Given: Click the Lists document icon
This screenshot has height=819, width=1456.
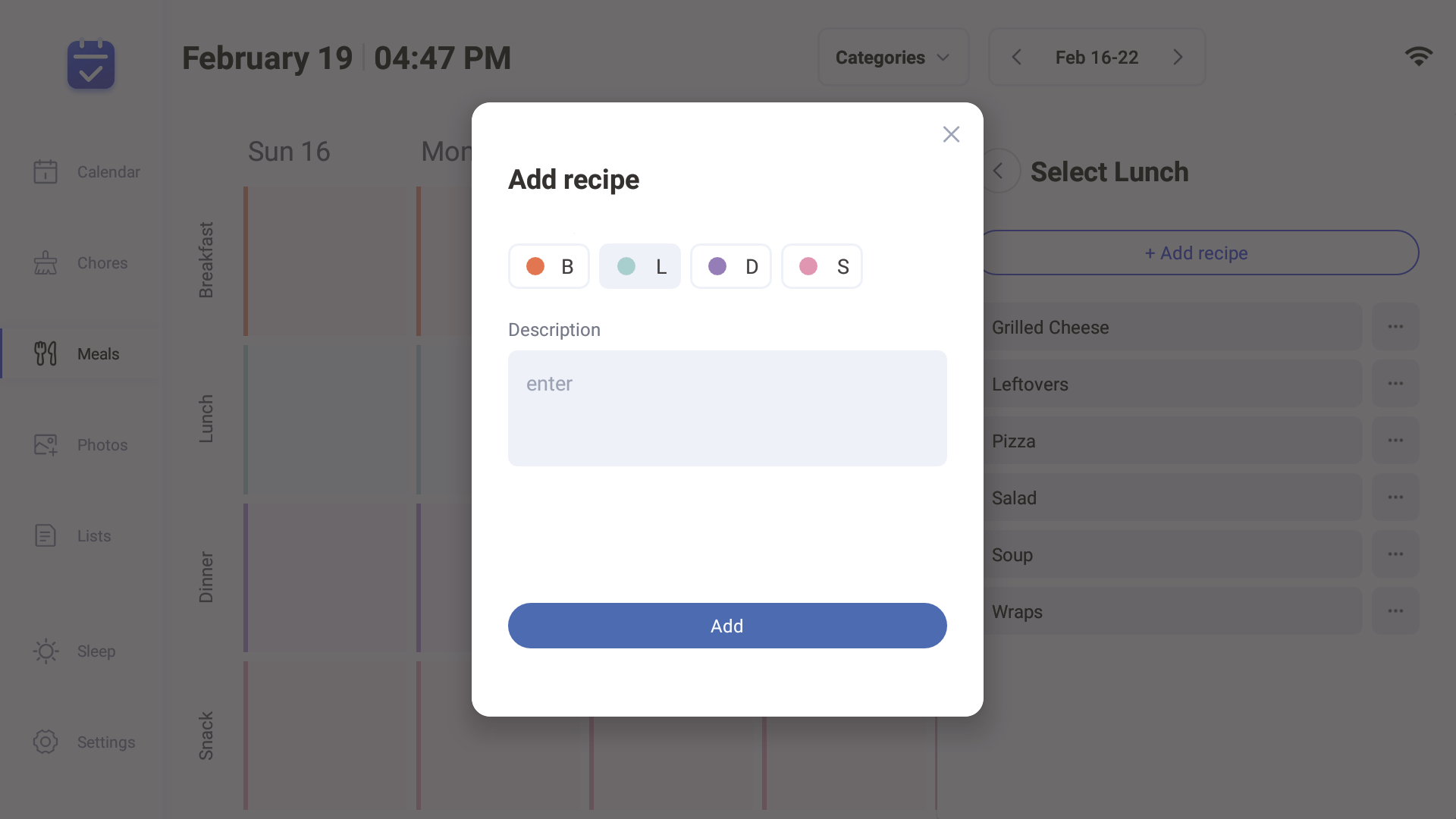Looking at the screenshot, I should pos(45,535).
